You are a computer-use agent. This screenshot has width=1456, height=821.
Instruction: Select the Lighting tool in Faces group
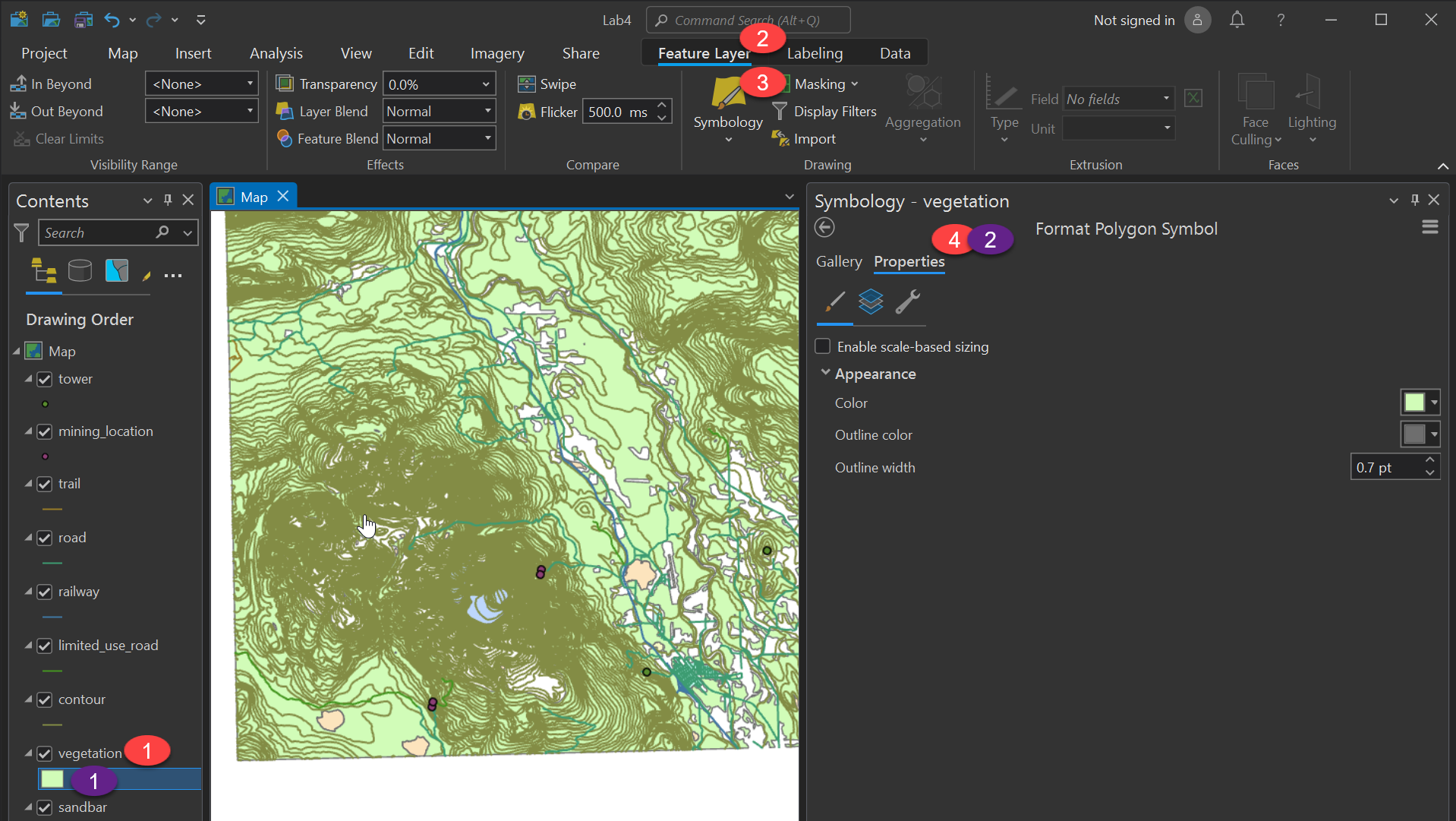[1311, 106]
